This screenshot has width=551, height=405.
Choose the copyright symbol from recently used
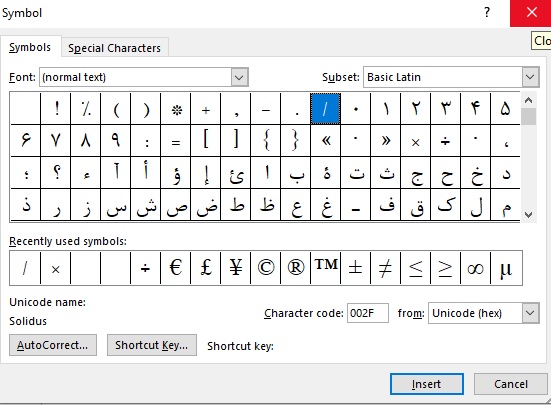click(265, 268)
